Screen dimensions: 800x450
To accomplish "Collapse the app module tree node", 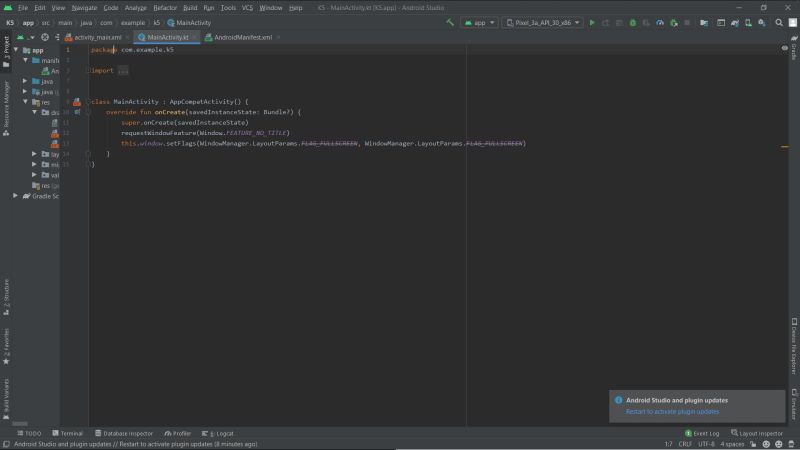I will coord(16,50).
